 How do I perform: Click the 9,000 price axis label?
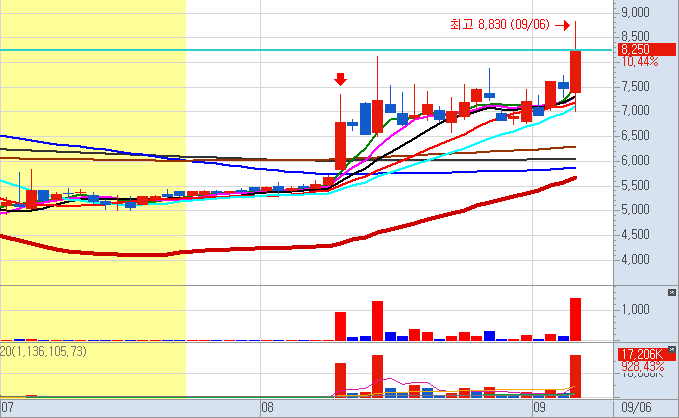tap(635, 13)
